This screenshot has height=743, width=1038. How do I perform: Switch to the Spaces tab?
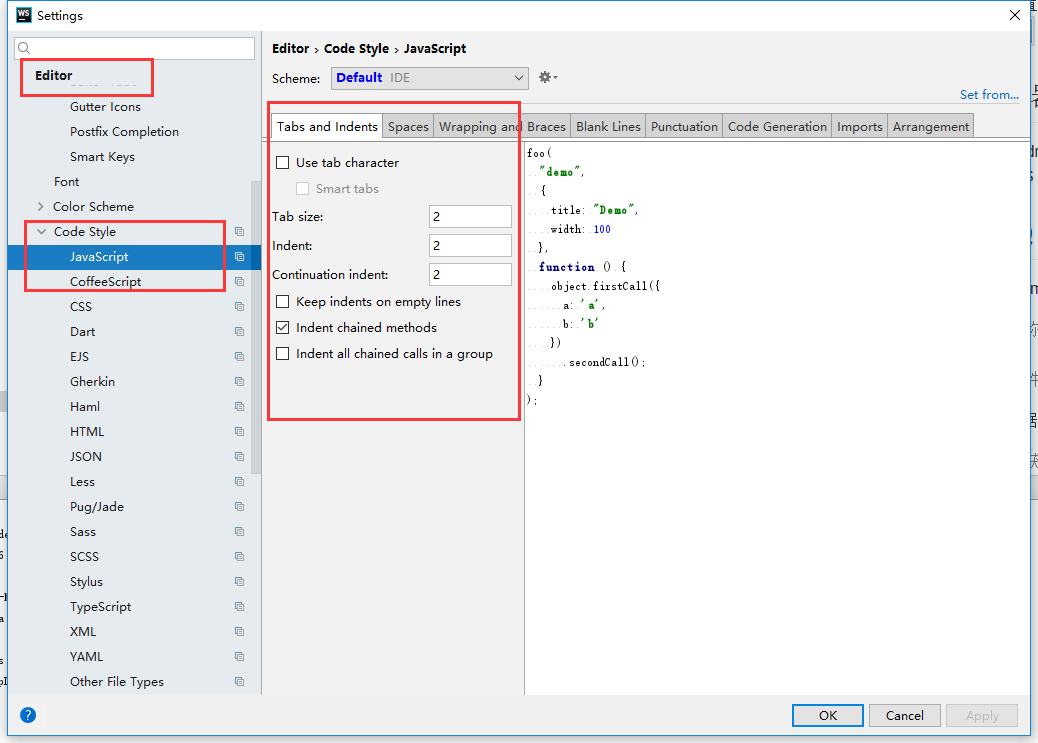[x=408, y=126]
